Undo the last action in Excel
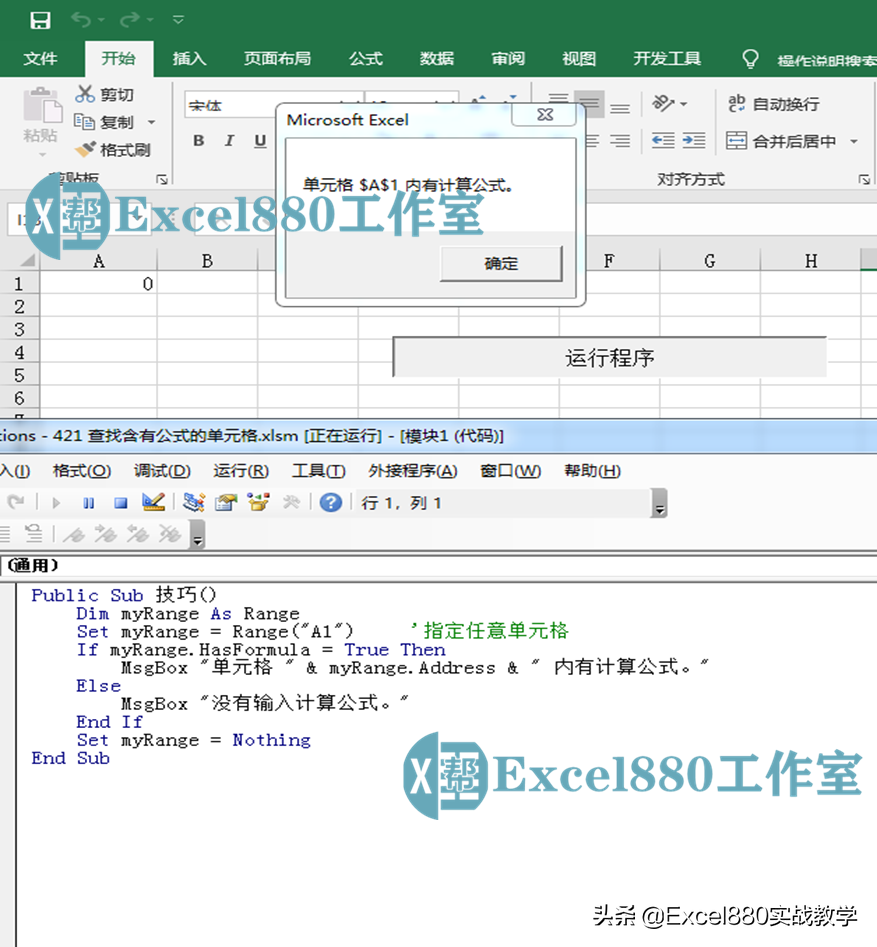The image size is (877, 947). pos(81,20)
